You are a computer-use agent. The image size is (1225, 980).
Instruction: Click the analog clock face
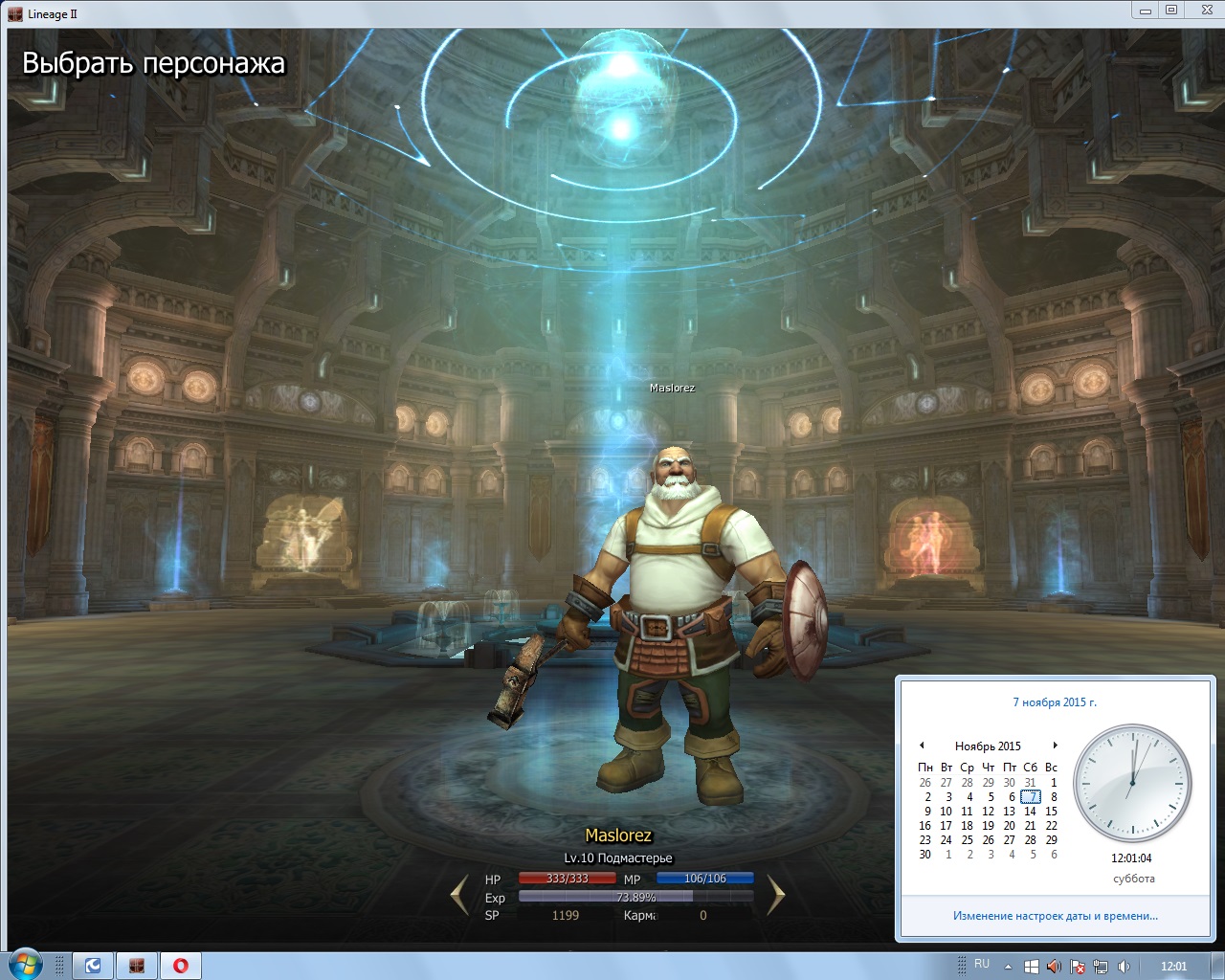pos(1132,784)
